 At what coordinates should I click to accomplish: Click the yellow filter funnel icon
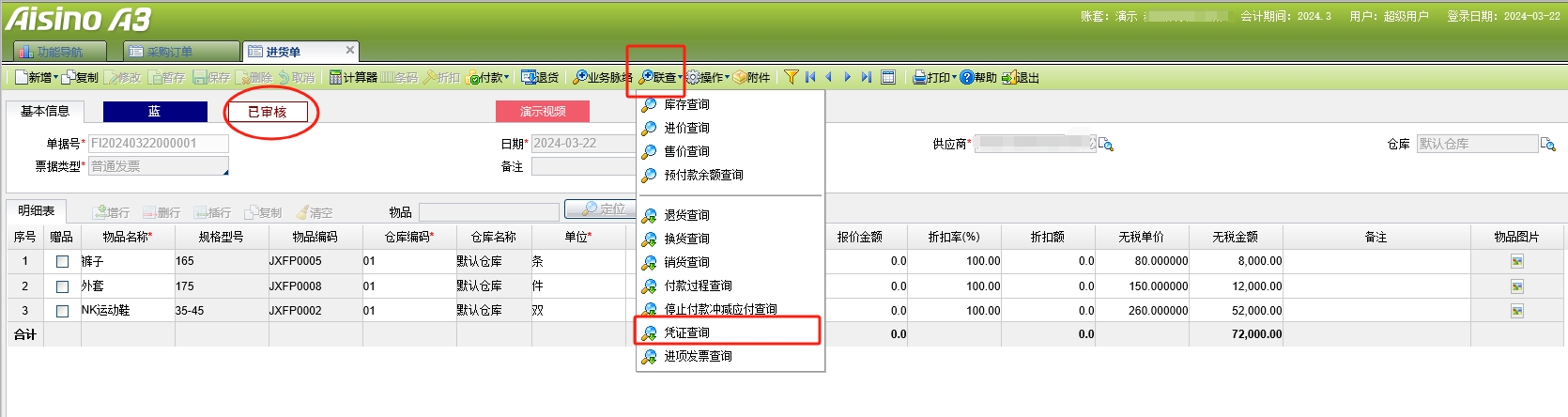pyautogui.click(x=792, y=78)
